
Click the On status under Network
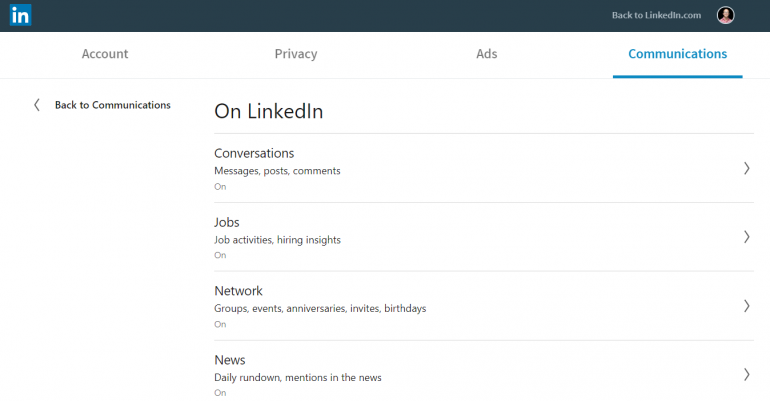click(220, 324)
